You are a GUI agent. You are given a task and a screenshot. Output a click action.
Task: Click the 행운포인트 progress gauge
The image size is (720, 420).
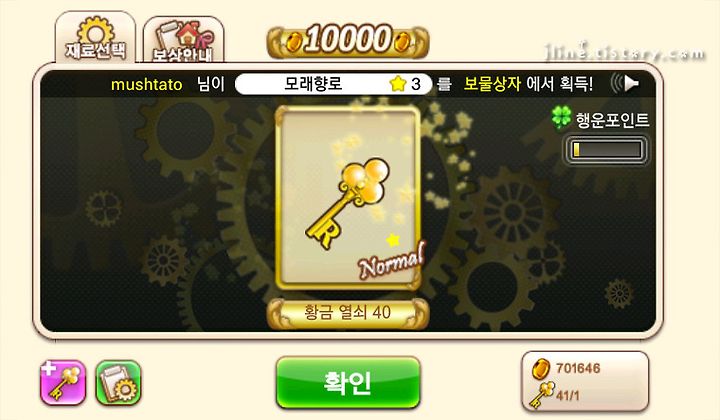pos(607,150)
